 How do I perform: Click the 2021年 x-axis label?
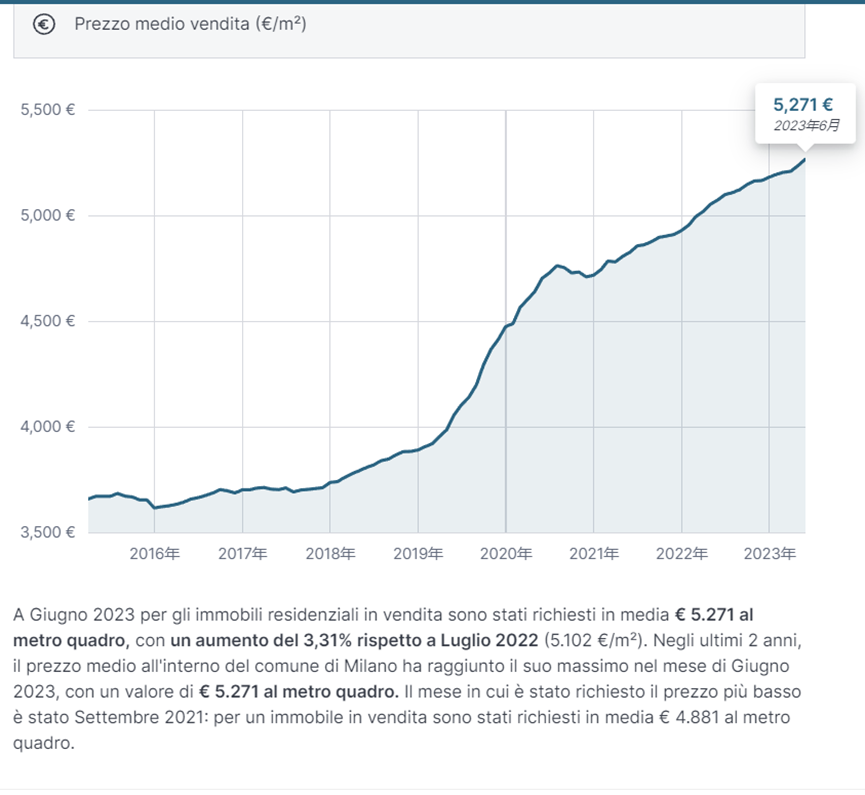pos(593,553)
